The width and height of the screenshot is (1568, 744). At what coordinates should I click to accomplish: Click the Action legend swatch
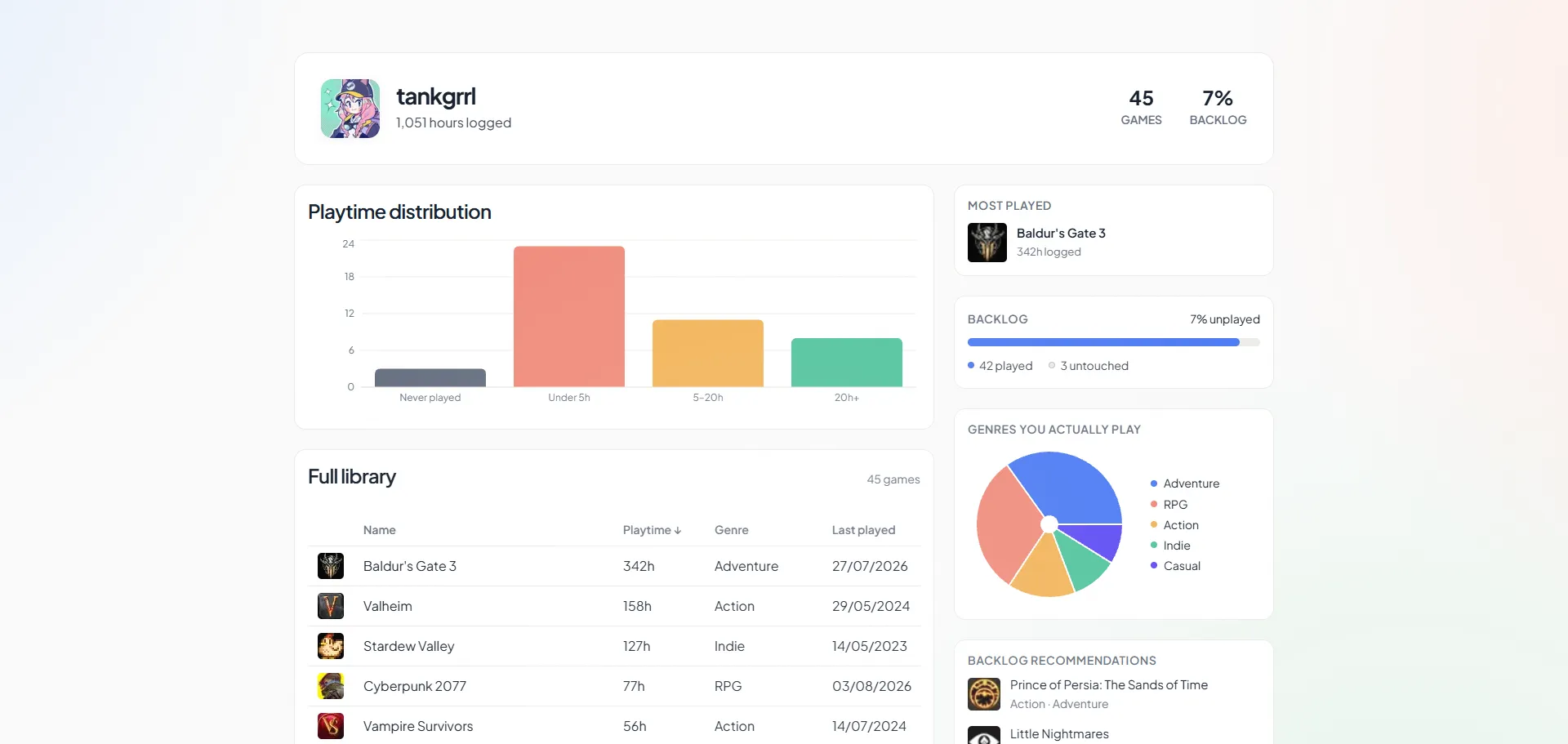[x=1154, y=525]
